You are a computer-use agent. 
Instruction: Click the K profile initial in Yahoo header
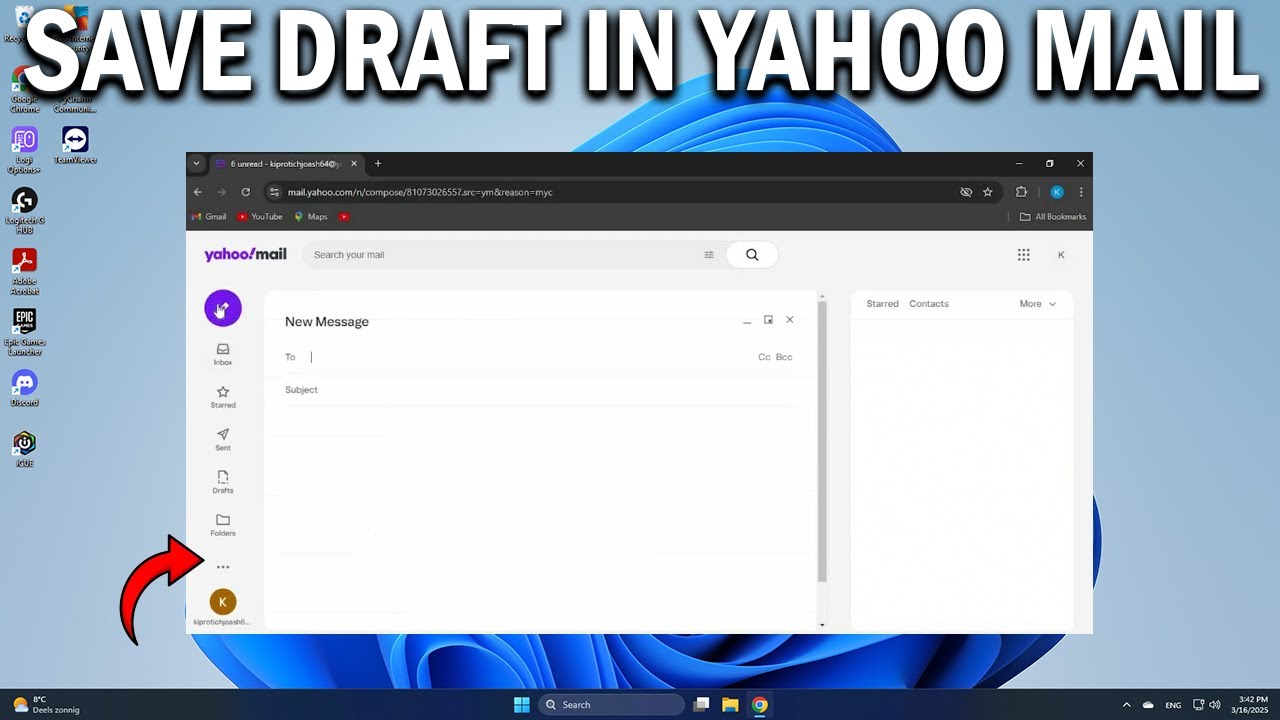(1061, 255)
